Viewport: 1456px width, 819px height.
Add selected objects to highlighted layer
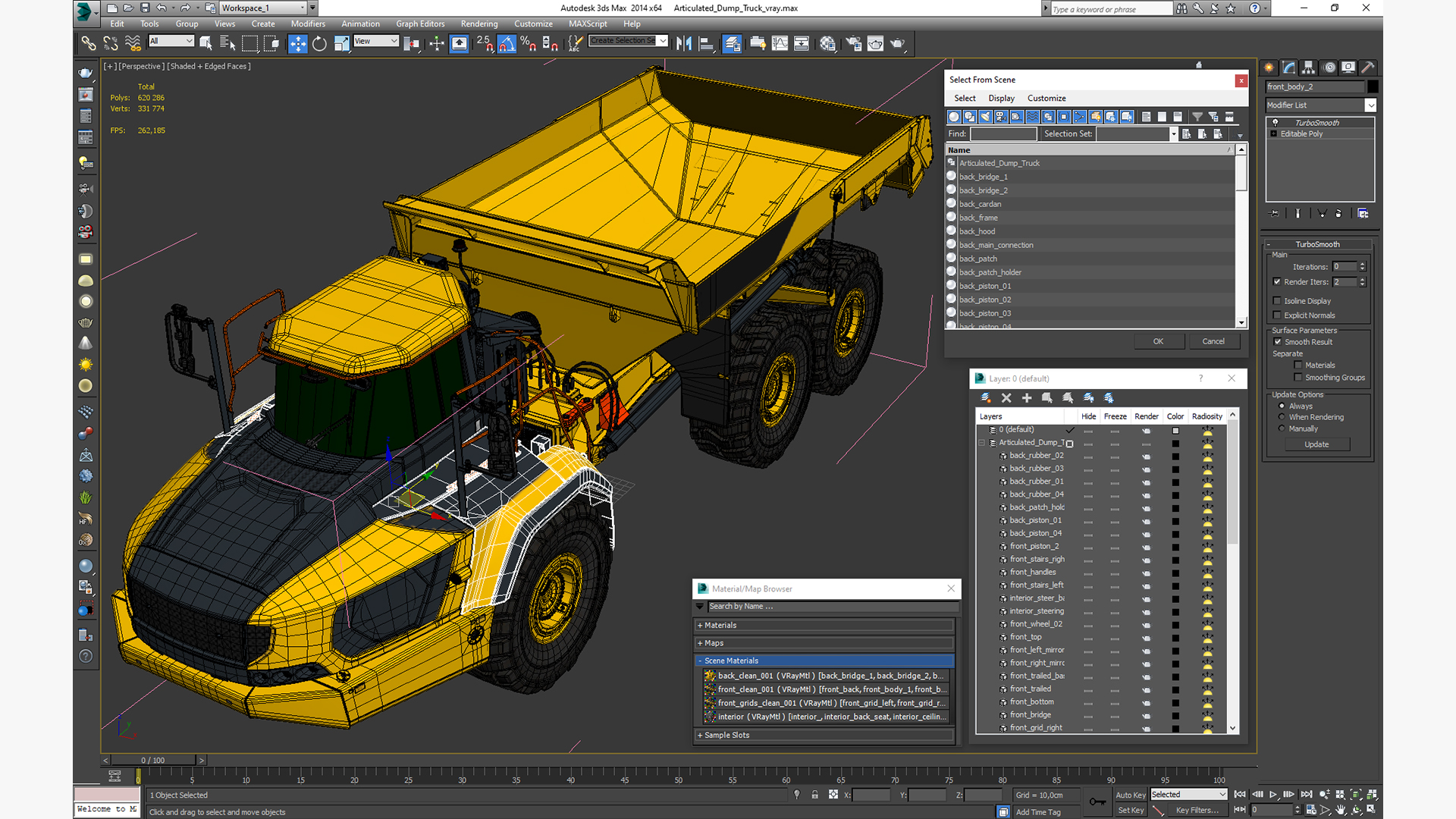1027,397
